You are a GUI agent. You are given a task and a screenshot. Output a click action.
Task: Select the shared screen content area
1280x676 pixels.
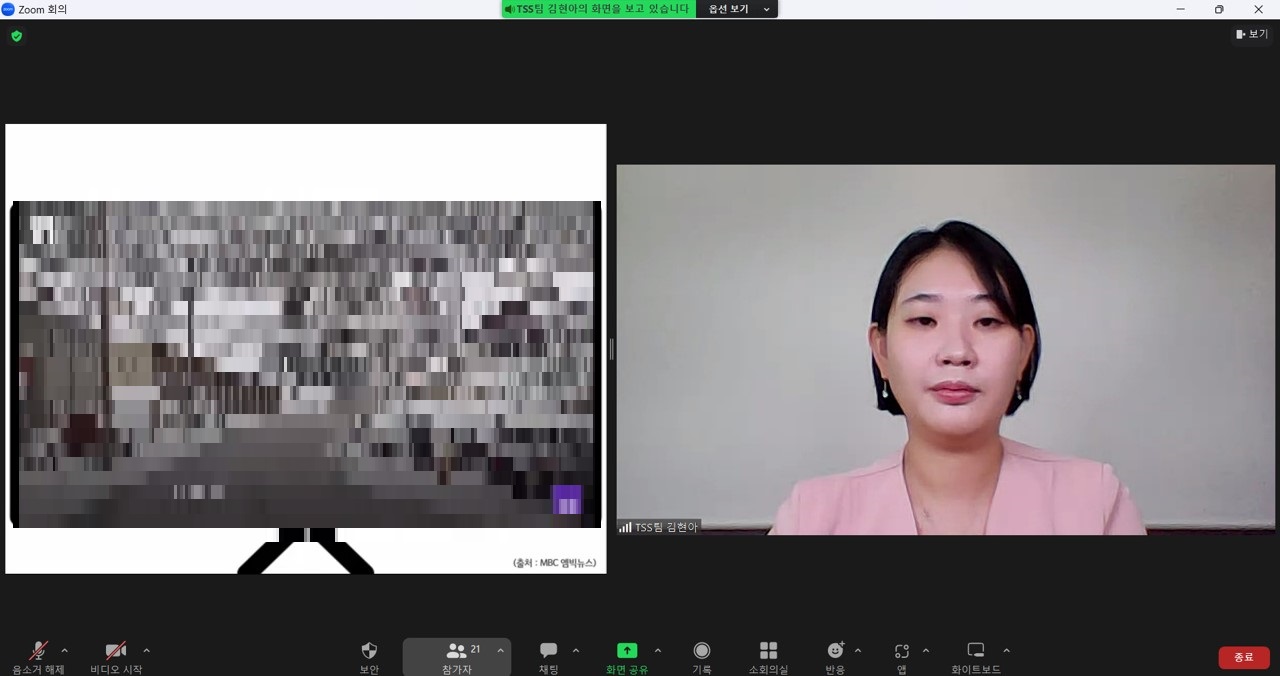pyautogui.click(x=306, y=349)
